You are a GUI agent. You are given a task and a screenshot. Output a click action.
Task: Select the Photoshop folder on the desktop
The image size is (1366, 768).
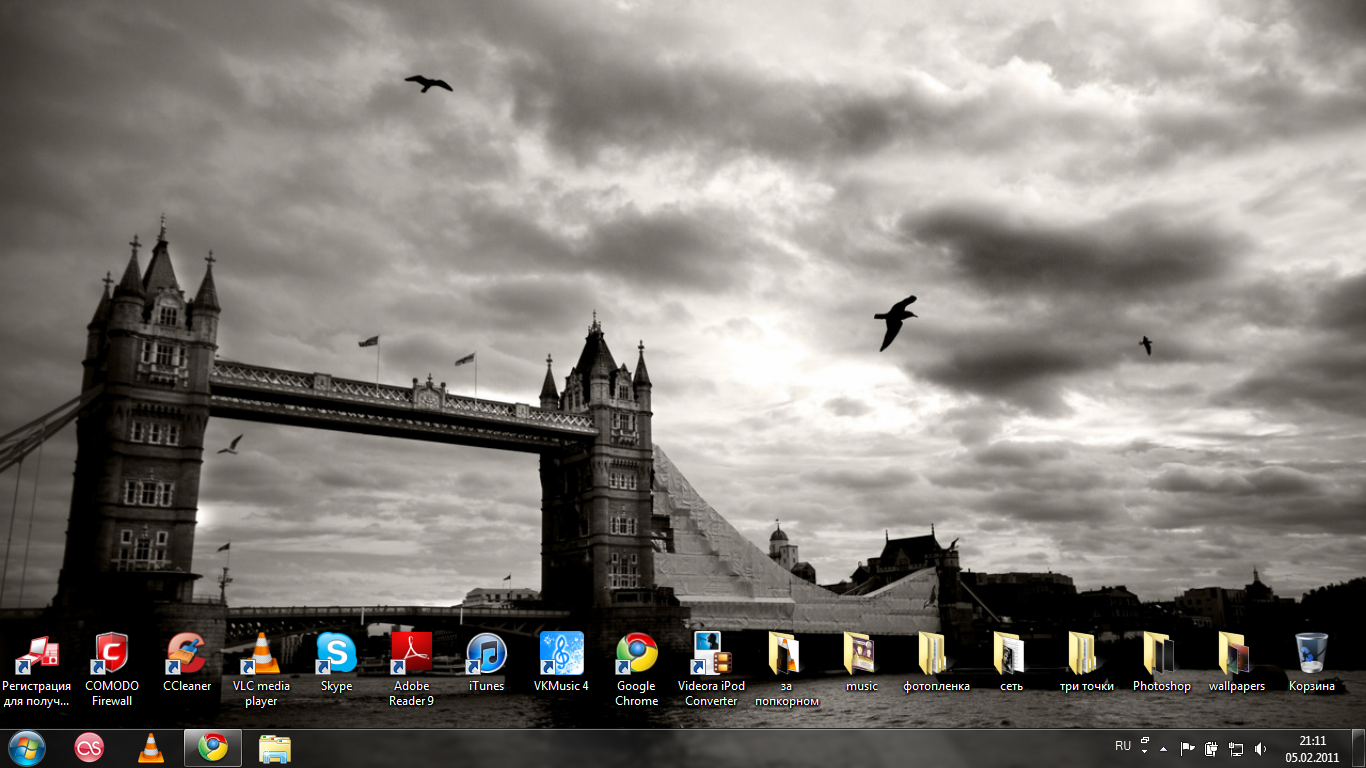point(1161,663)
